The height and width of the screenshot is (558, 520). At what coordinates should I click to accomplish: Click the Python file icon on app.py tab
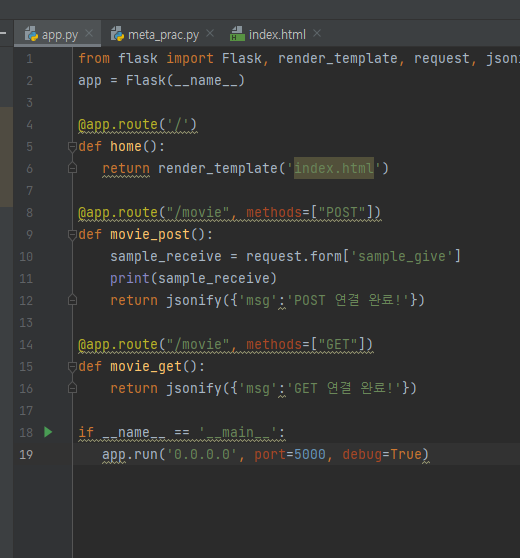click(31, 34)
